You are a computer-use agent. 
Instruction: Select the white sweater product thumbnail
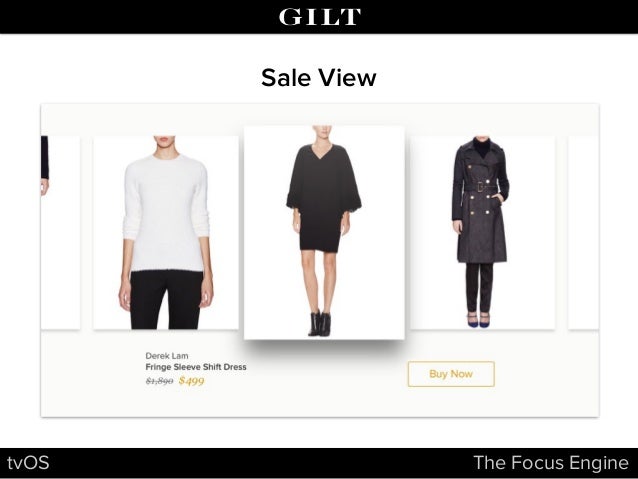click(x=166, y=233)
